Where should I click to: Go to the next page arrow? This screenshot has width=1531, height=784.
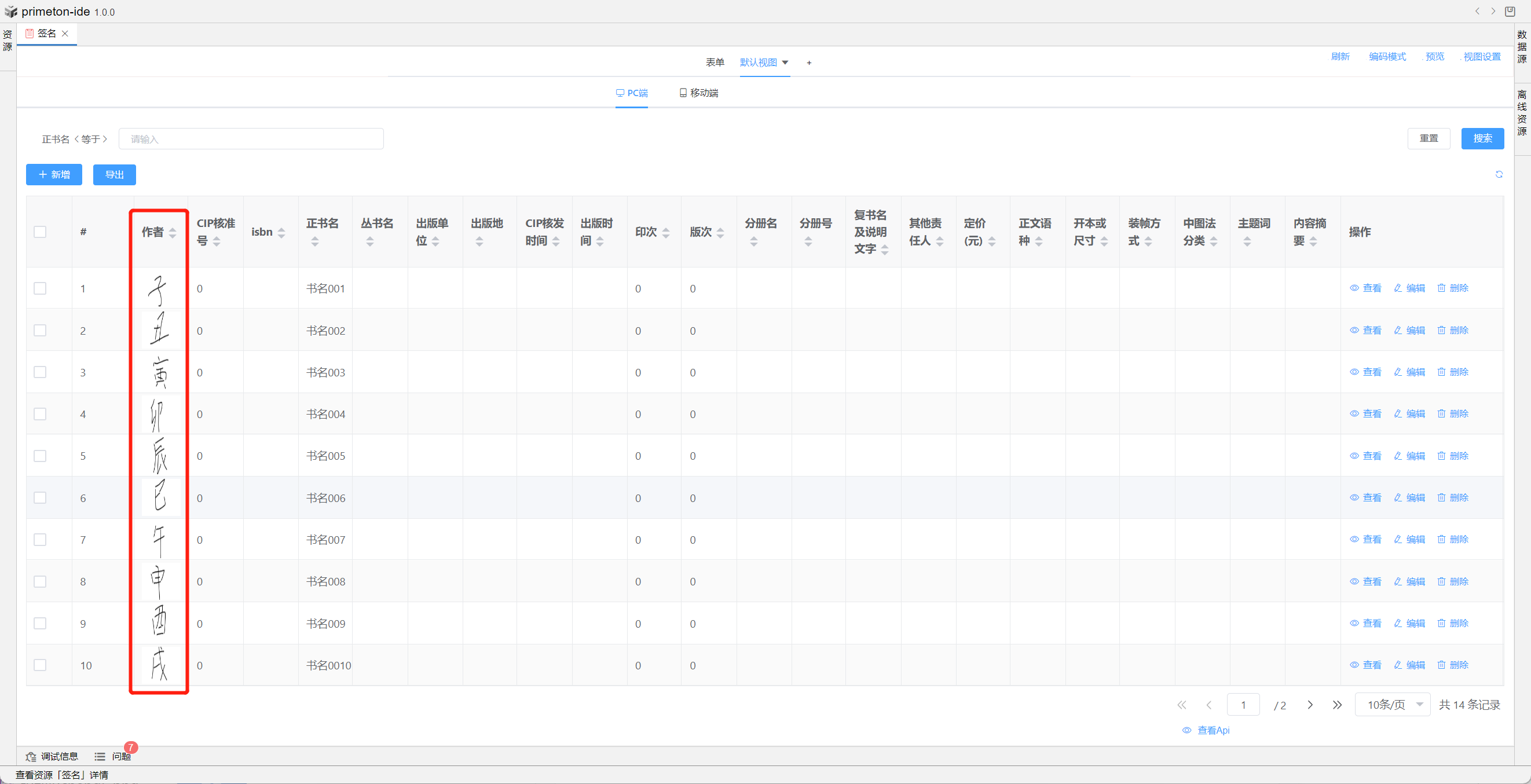pos(1310,705)
